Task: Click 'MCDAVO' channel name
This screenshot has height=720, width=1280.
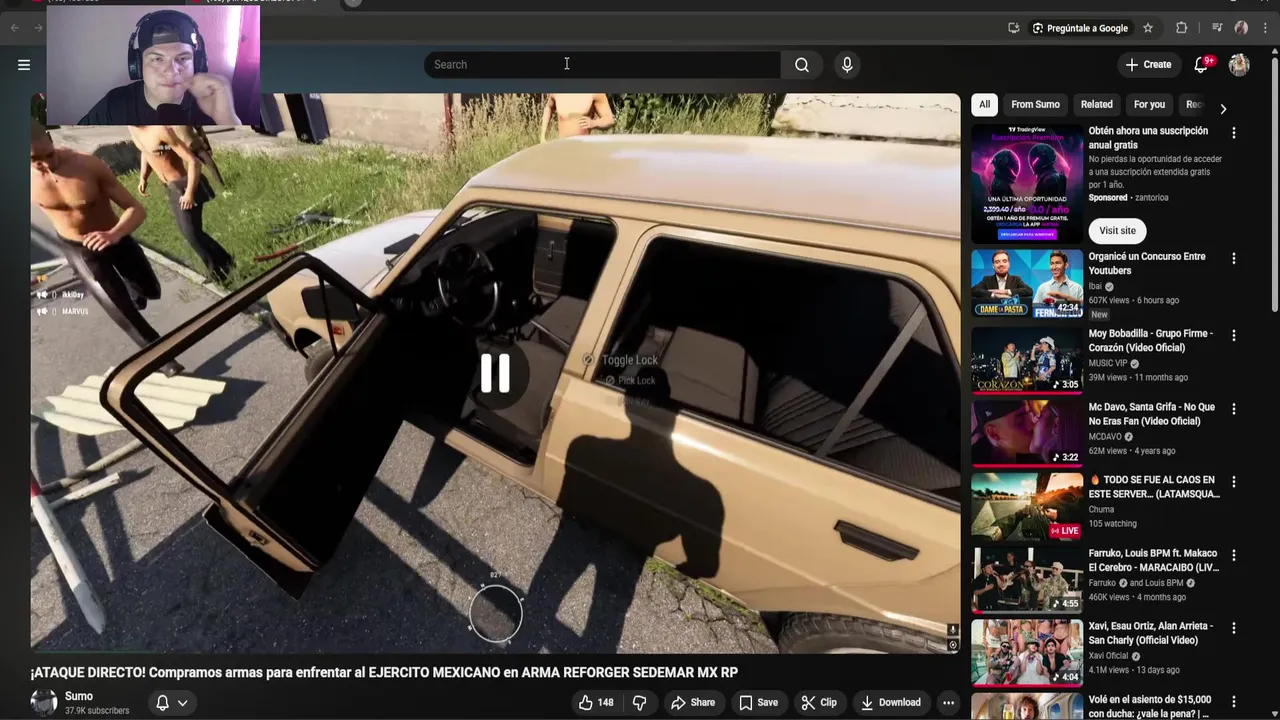Action: click(x=1105, y=437)
